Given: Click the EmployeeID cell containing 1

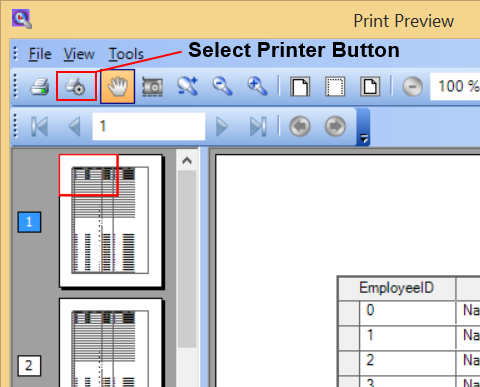Looking at the screenshot, I should [407, 337].
